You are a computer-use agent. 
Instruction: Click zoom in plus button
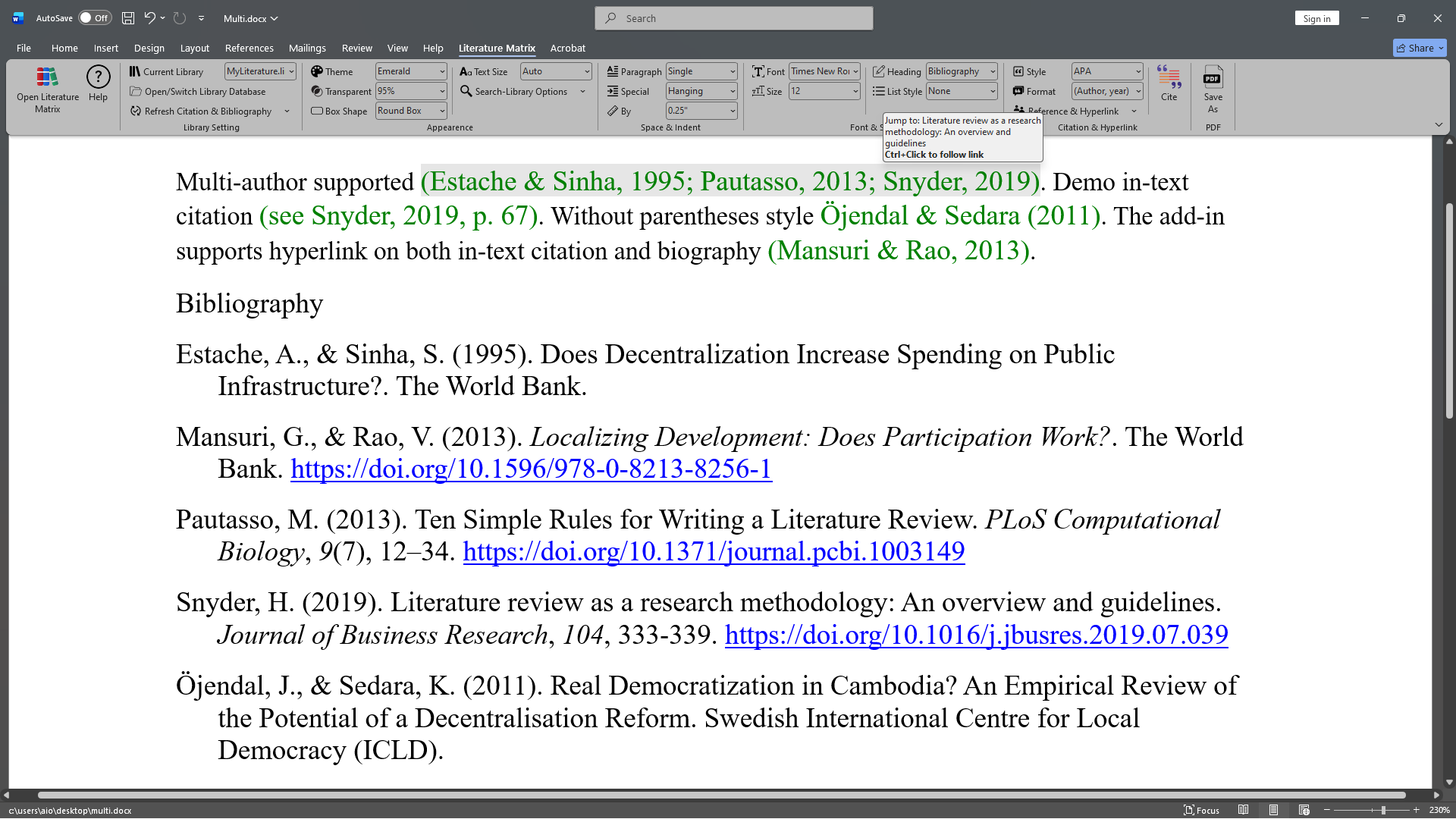pyautogui.click(x=1417, y=810)
